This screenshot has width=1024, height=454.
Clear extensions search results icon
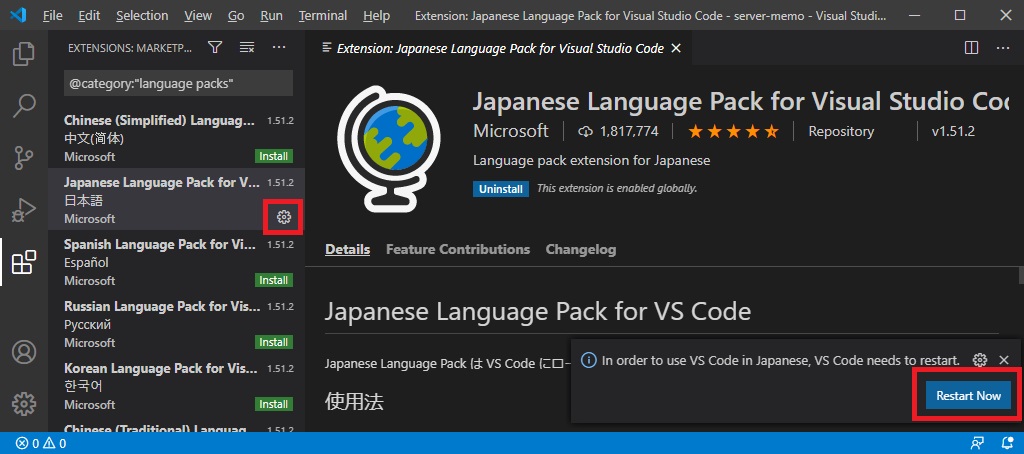point(247,47)
